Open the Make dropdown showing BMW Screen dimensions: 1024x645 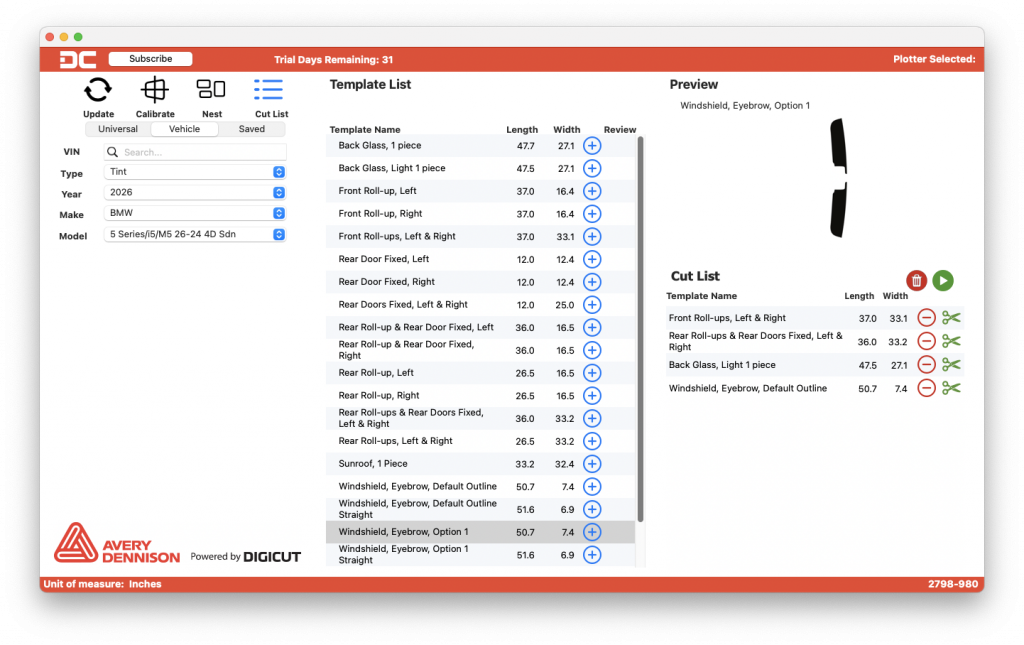point(281,213)
